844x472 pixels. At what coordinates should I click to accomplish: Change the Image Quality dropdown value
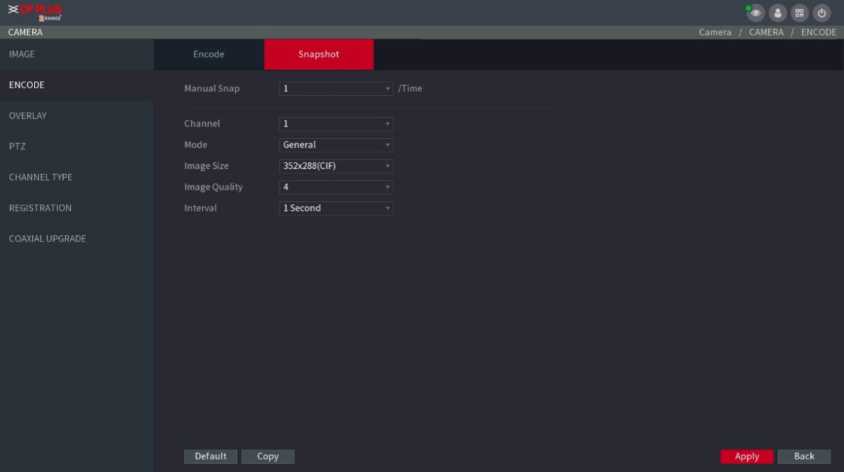click(336, 187)
